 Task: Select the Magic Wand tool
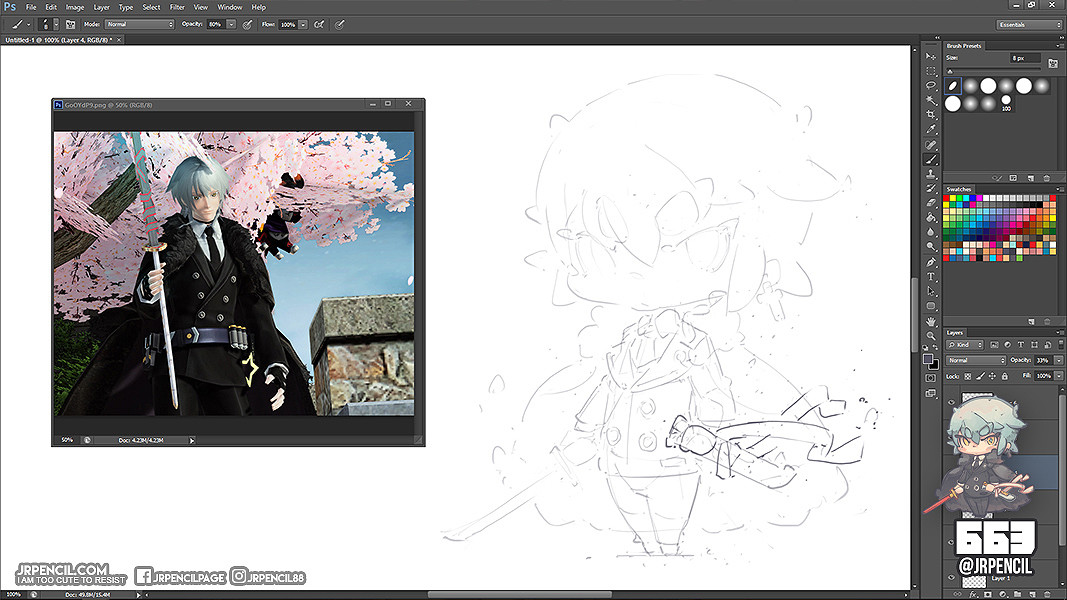pos(931,100)
